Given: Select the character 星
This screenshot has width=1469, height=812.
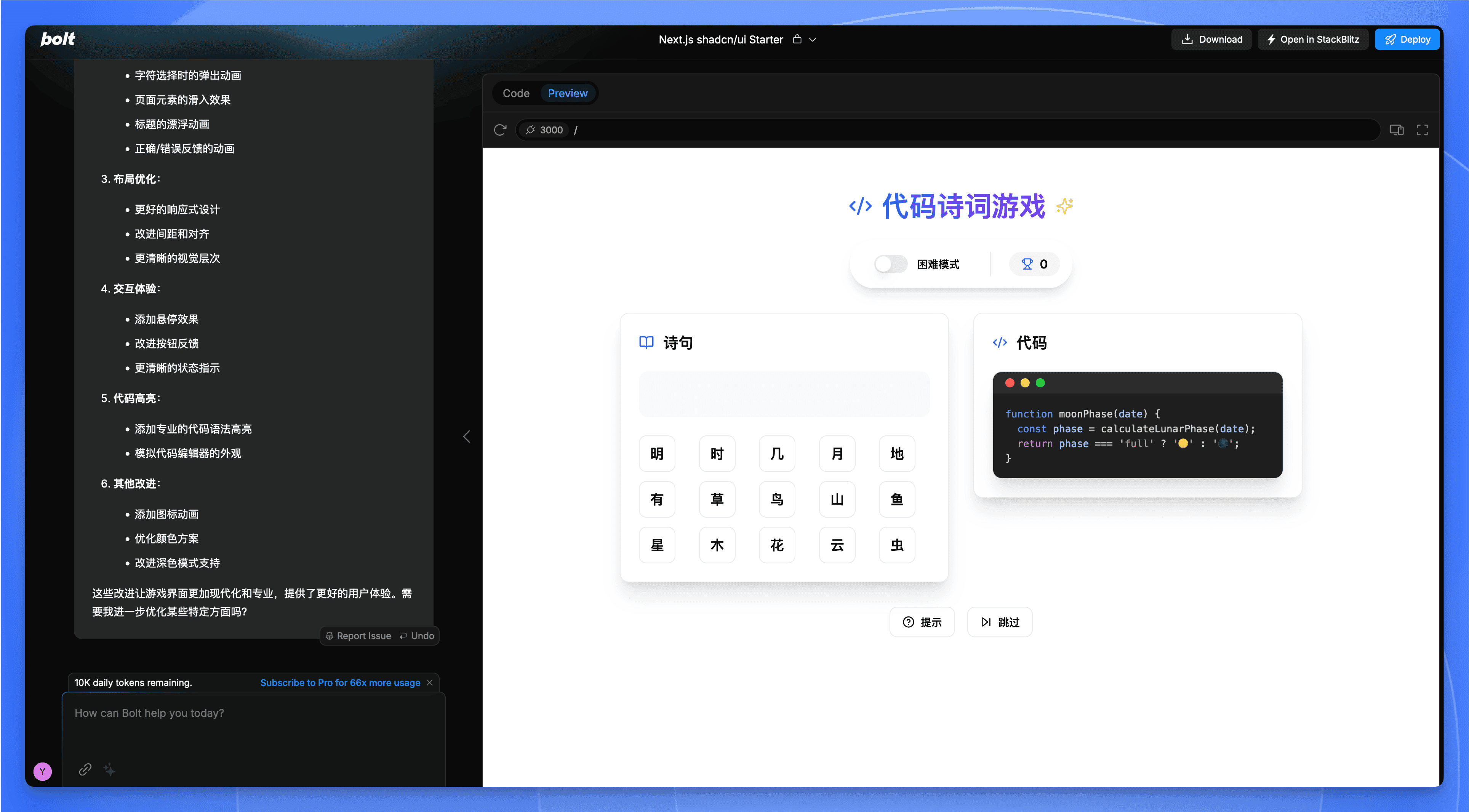Looking at the screenshot, I should click(x=657, y=545).
